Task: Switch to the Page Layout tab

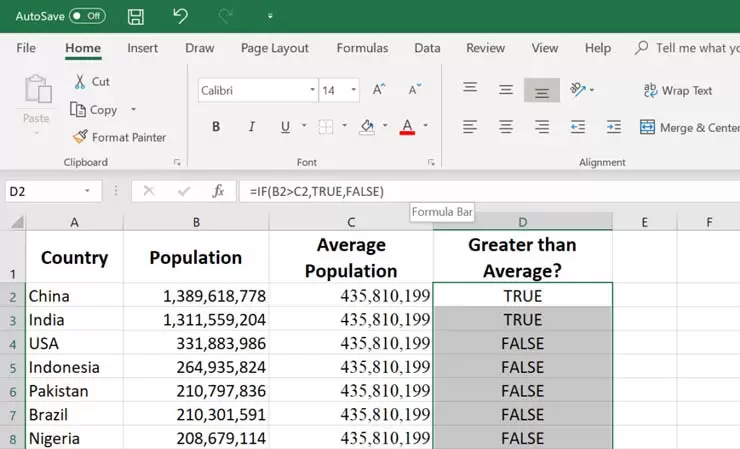Action: coord(275,48)
